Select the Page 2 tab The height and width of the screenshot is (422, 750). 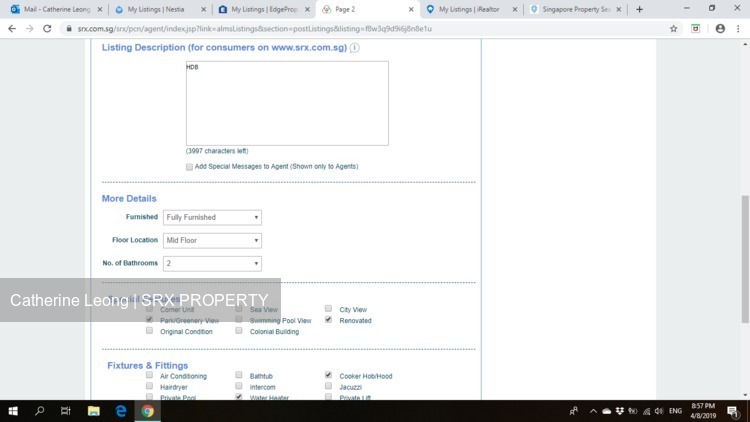[366, 9]
